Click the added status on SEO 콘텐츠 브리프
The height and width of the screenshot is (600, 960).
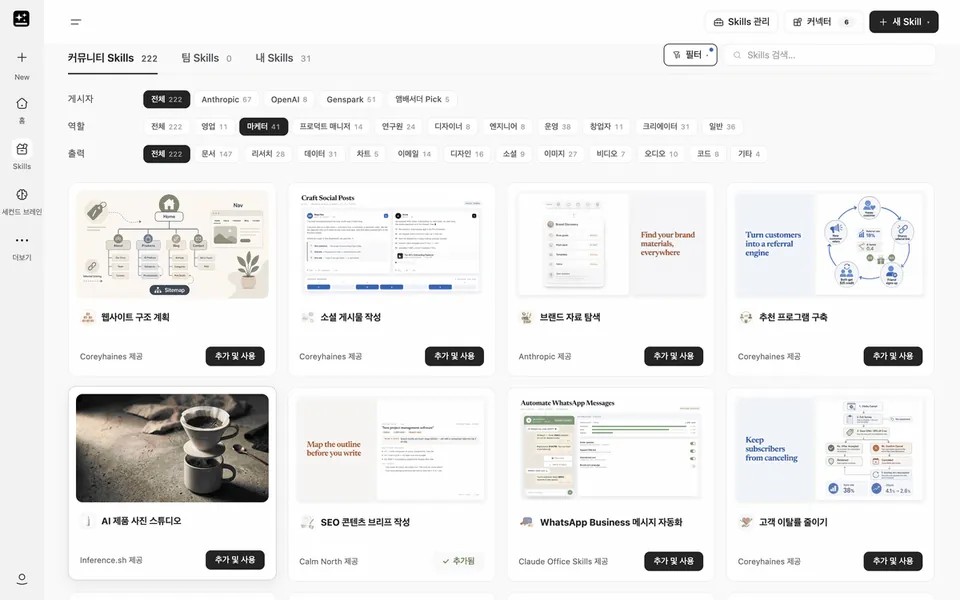pyautogui.click(x=459, y=561)
